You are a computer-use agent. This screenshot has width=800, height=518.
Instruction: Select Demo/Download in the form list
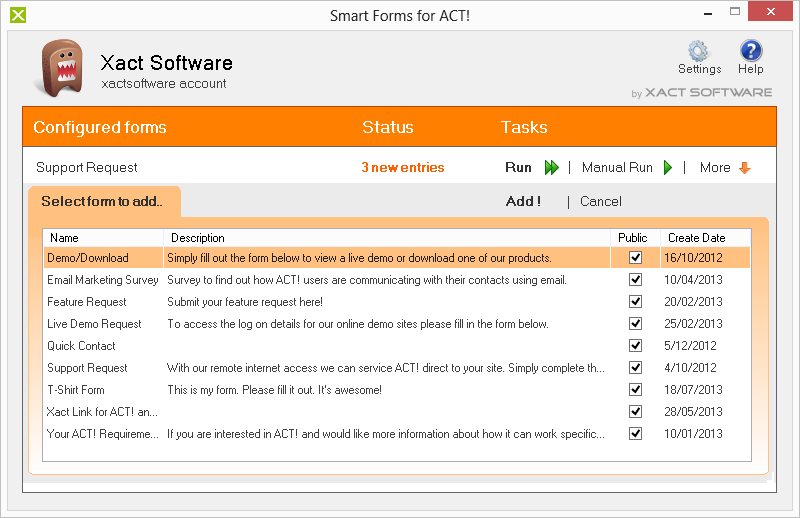tap(88, 258)
